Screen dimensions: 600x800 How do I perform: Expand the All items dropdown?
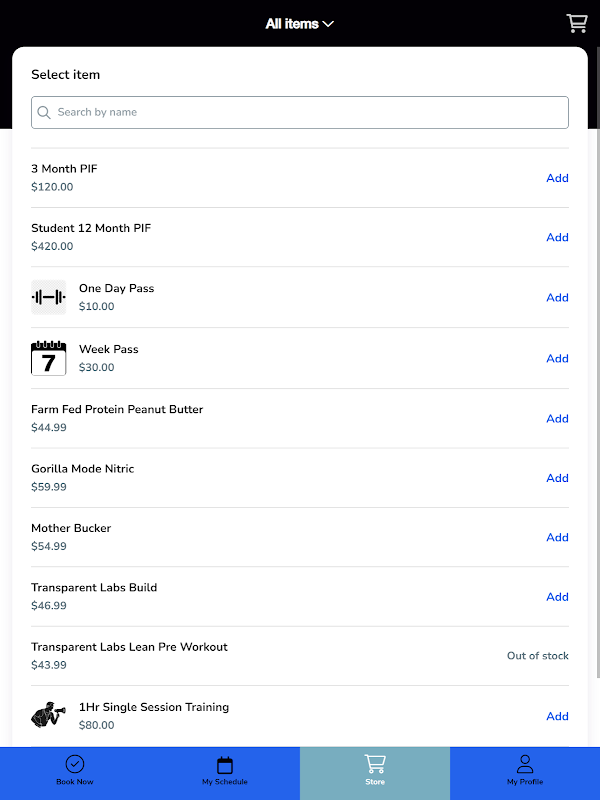292,24
